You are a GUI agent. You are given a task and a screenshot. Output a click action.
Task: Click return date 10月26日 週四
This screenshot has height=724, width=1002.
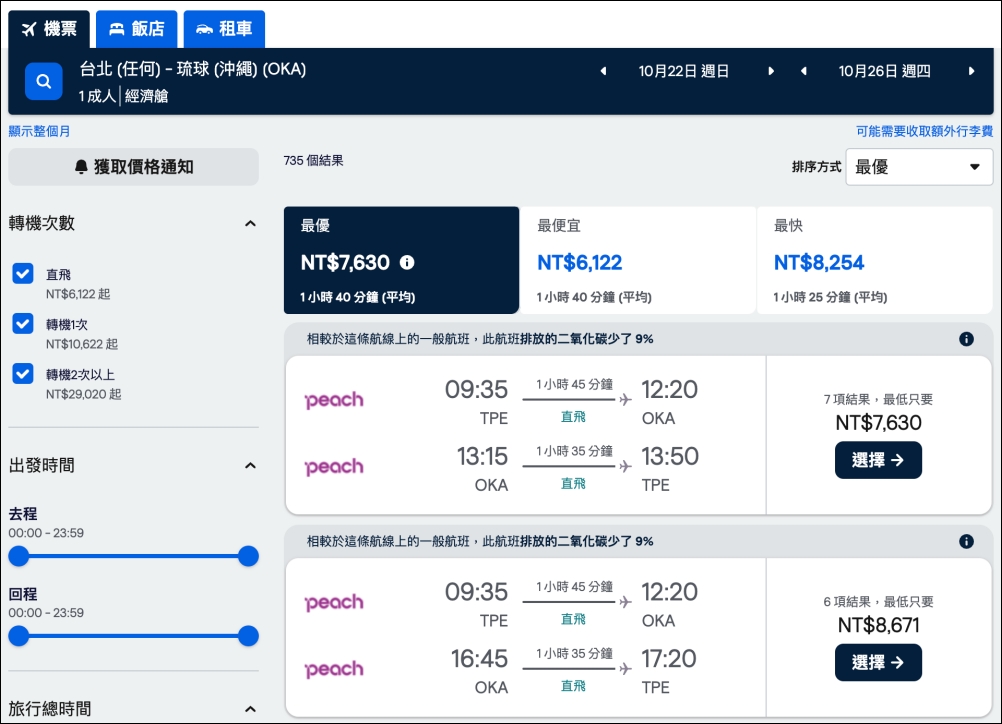(x=884, y=71)
